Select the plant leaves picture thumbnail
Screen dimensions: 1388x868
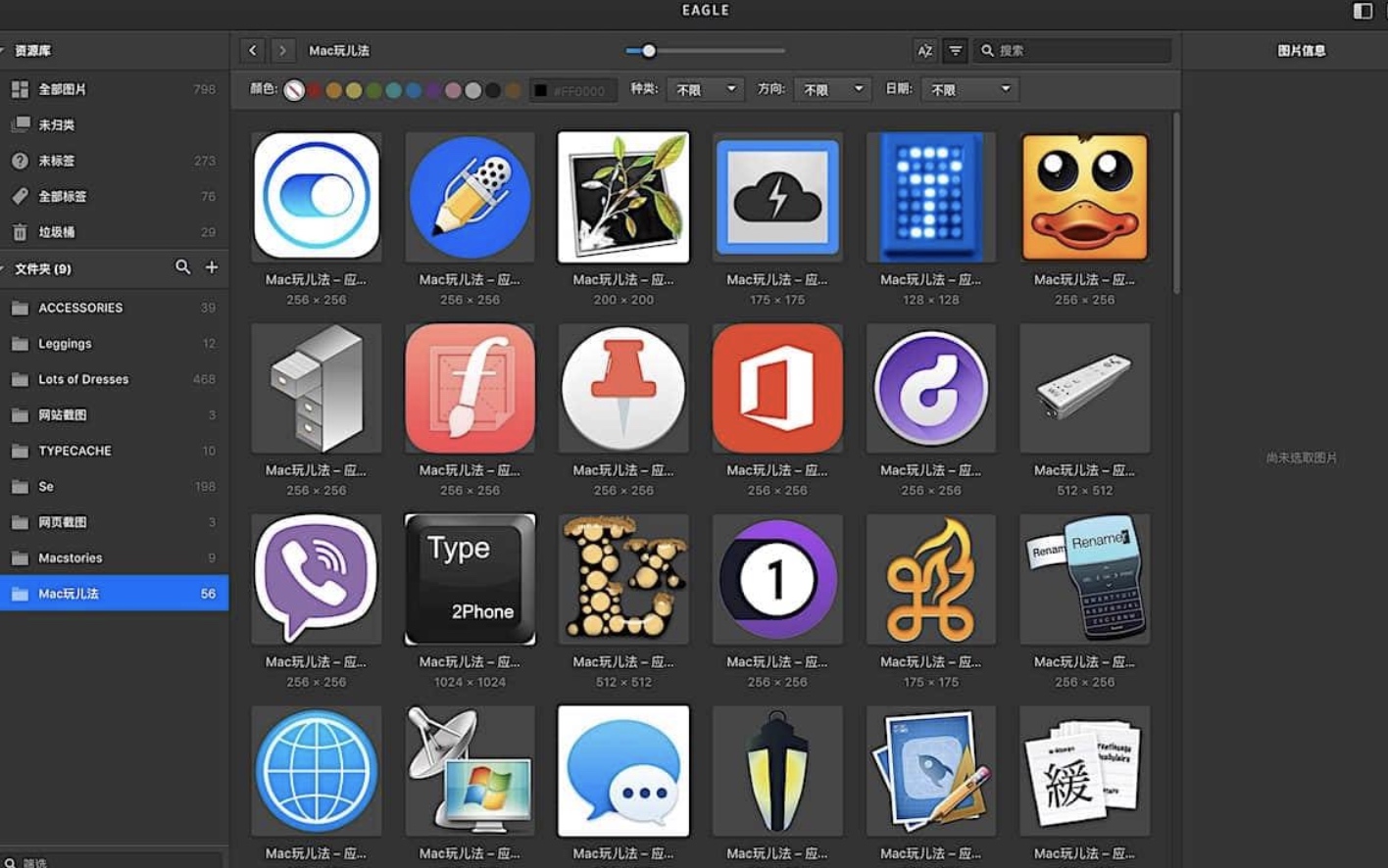[x=623, y=197]
